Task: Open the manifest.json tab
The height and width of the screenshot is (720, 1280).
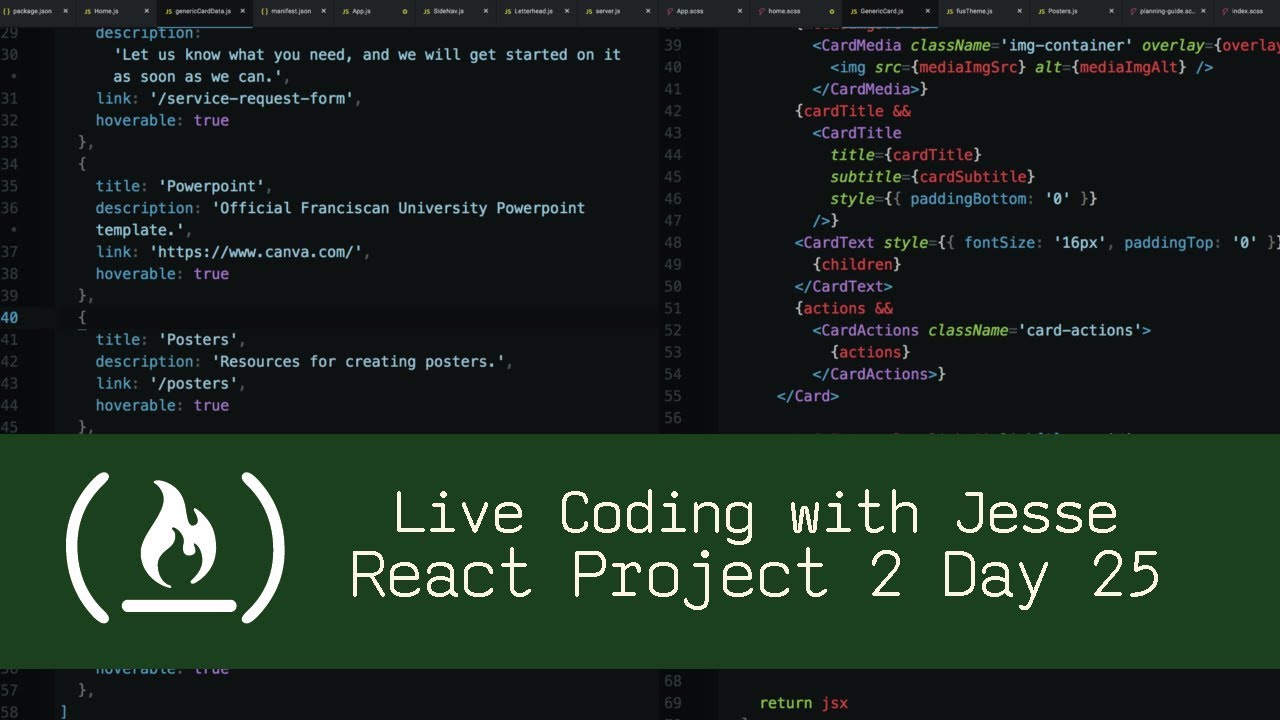Action: [x=293, y=11]
